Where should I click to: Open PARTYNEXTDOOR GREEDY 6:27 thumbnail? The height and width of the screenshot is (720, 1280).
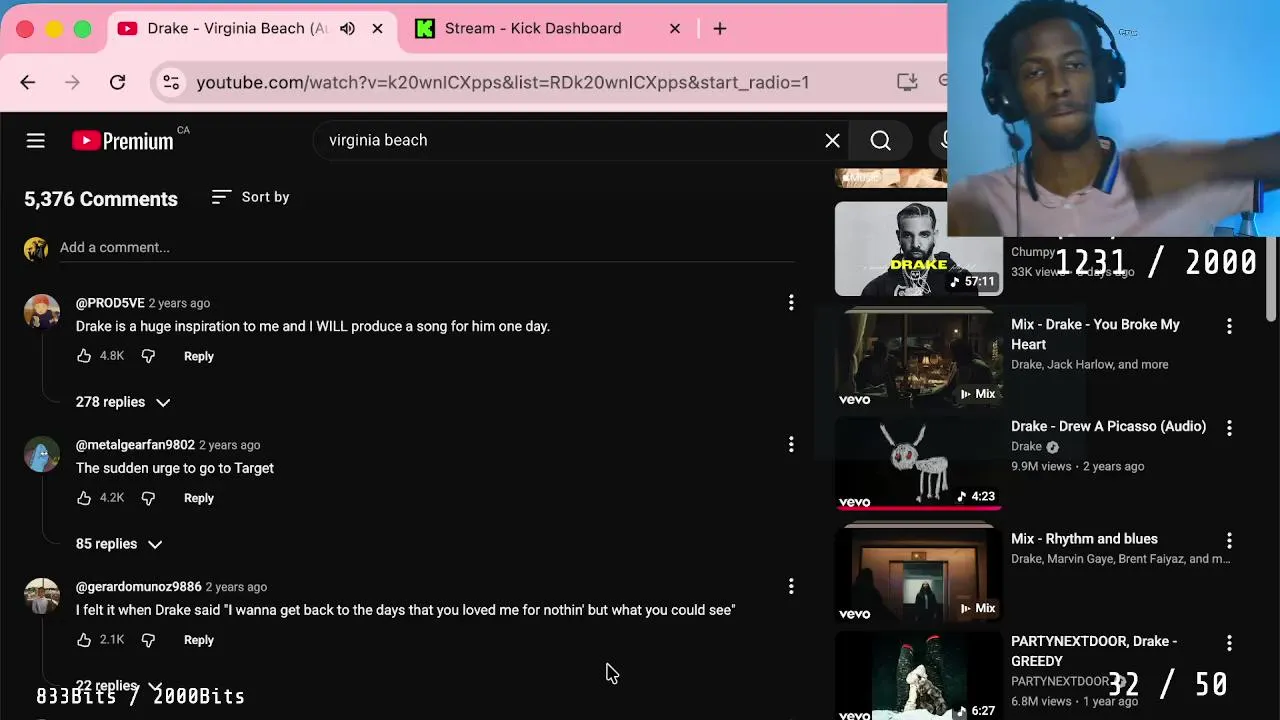click(918, 677)
